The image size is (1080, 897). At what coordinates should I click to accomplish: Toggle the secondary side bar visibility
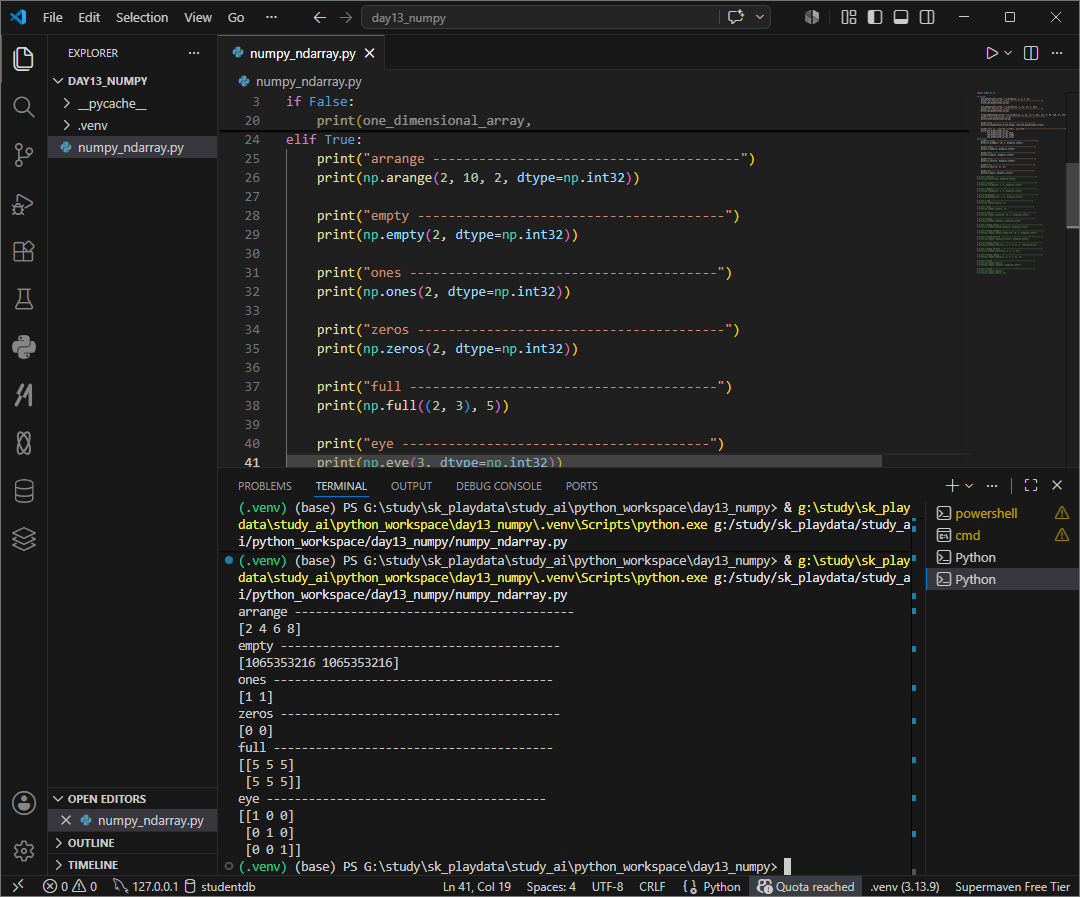click(927, 17)
